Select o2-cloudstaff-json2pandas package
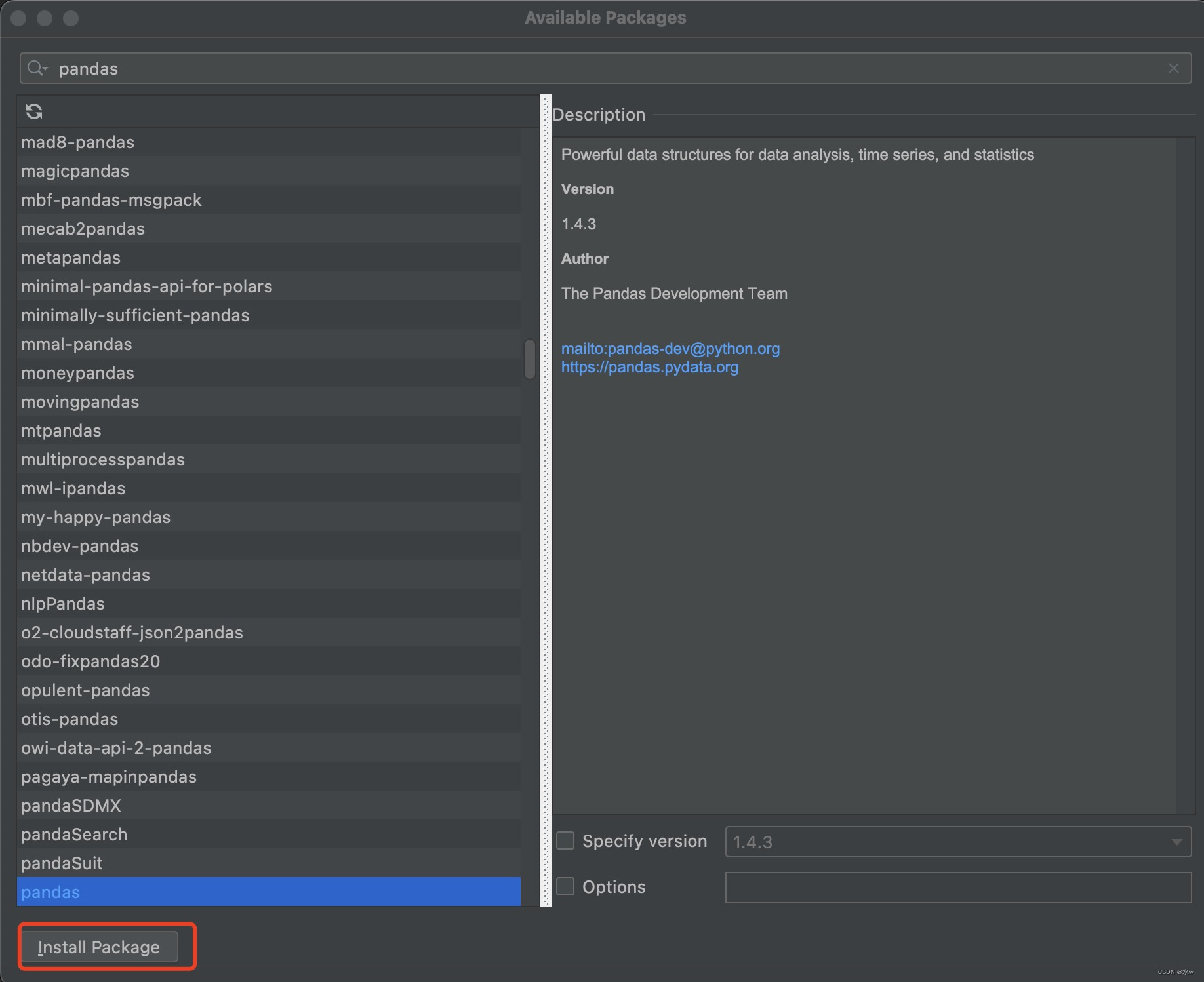This screenshot has height=982, width=1204. pyautogui.click(x=269, y=633)
